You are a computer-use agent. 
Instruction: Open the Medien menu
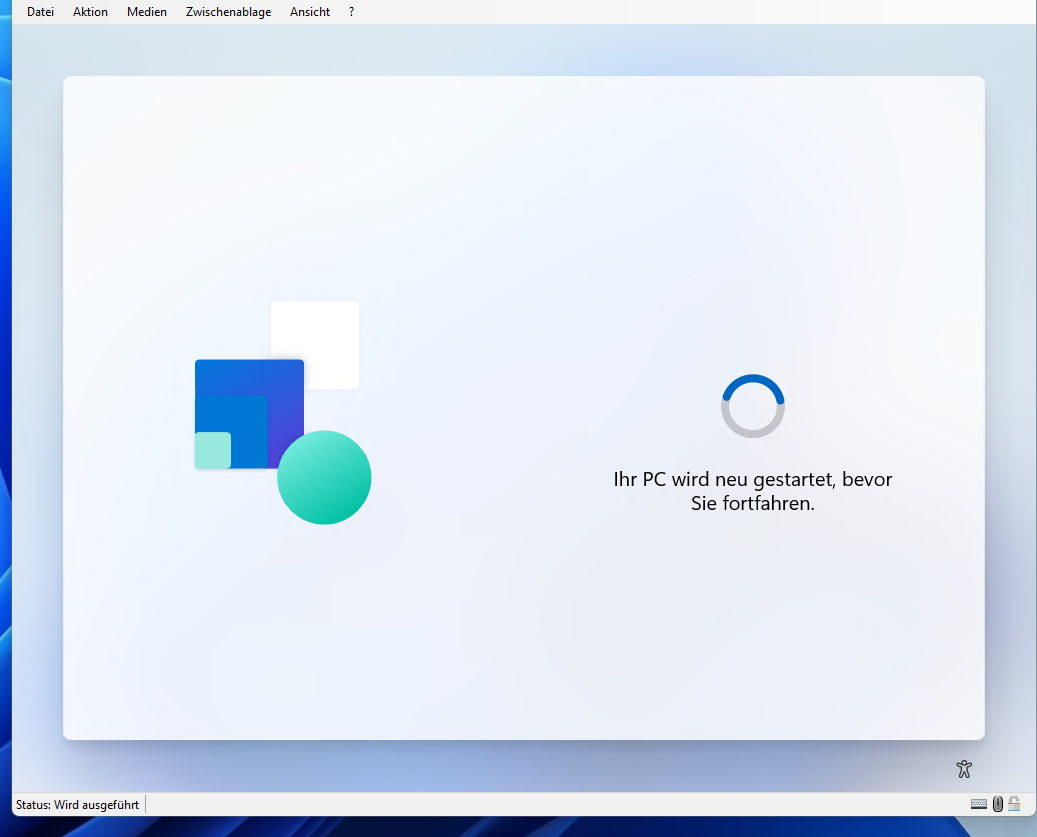coord(147,12)
